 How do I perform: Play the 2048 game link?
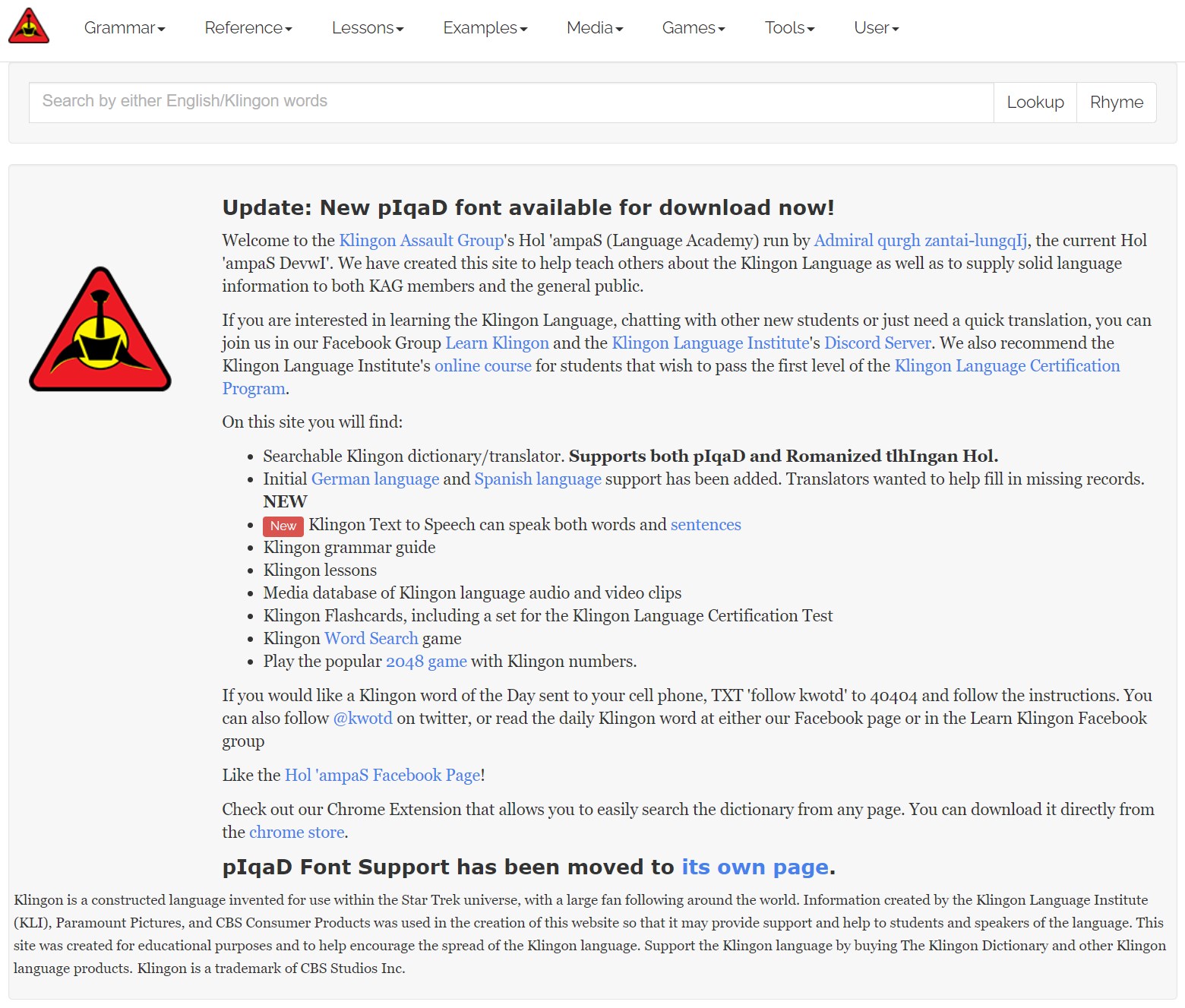tap(426, 662)
